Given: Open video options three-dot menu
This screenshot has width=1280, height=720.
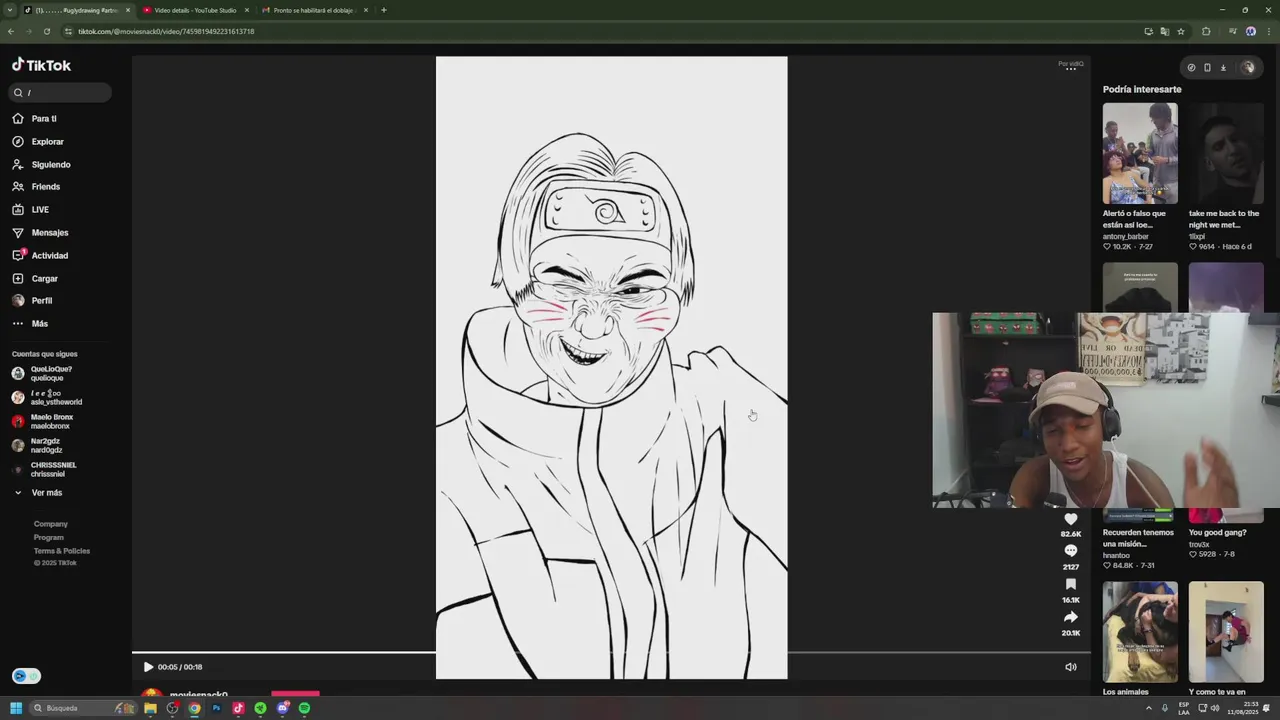Looking at the screenshot, I should [1071, 69].
